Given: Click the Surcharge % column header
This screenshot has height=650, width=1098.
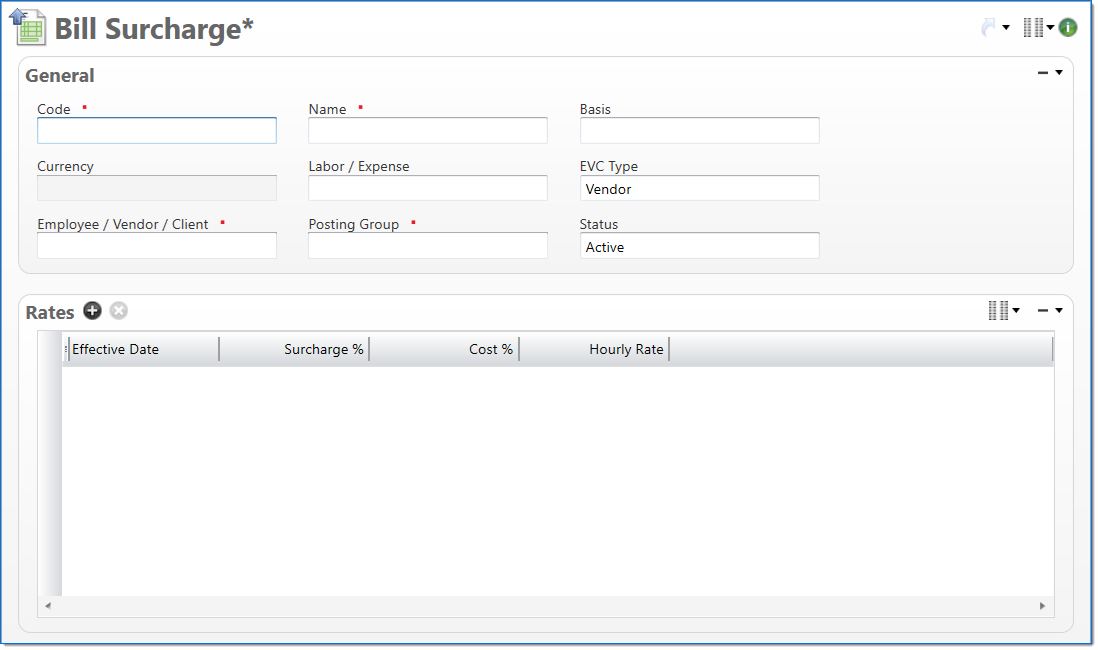Looking at the screenshot, I should [x=295, y=349].
